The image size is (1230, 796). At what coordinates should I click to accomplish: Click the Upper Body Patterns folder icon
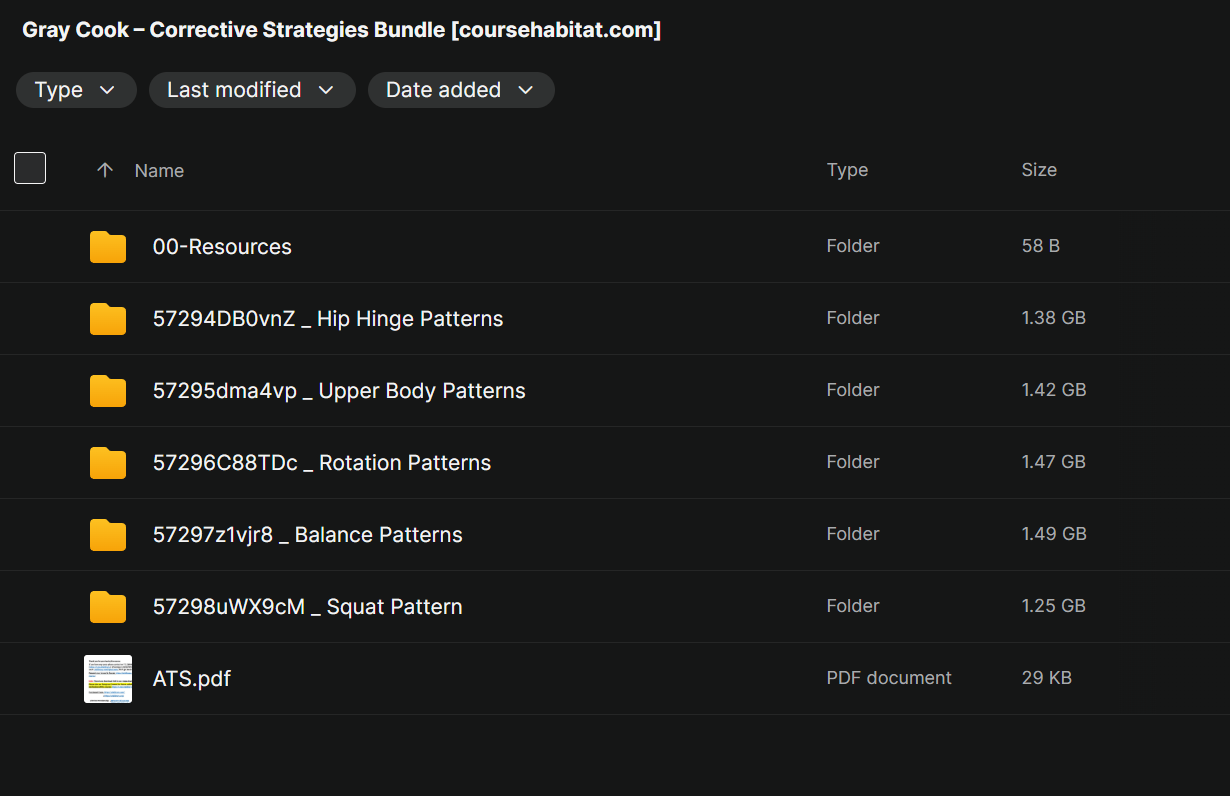click(x=108, y=391)
